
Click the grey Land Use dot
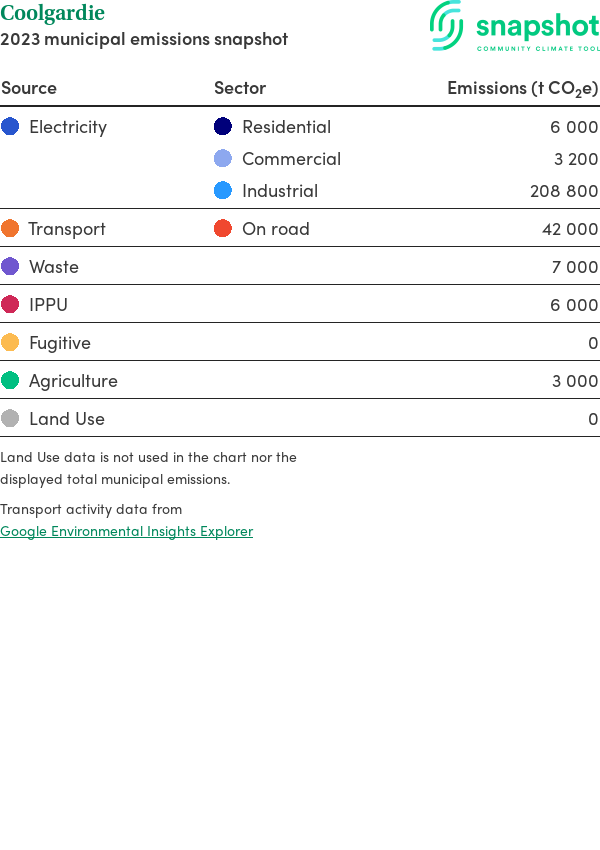click(x=10, y=419)
